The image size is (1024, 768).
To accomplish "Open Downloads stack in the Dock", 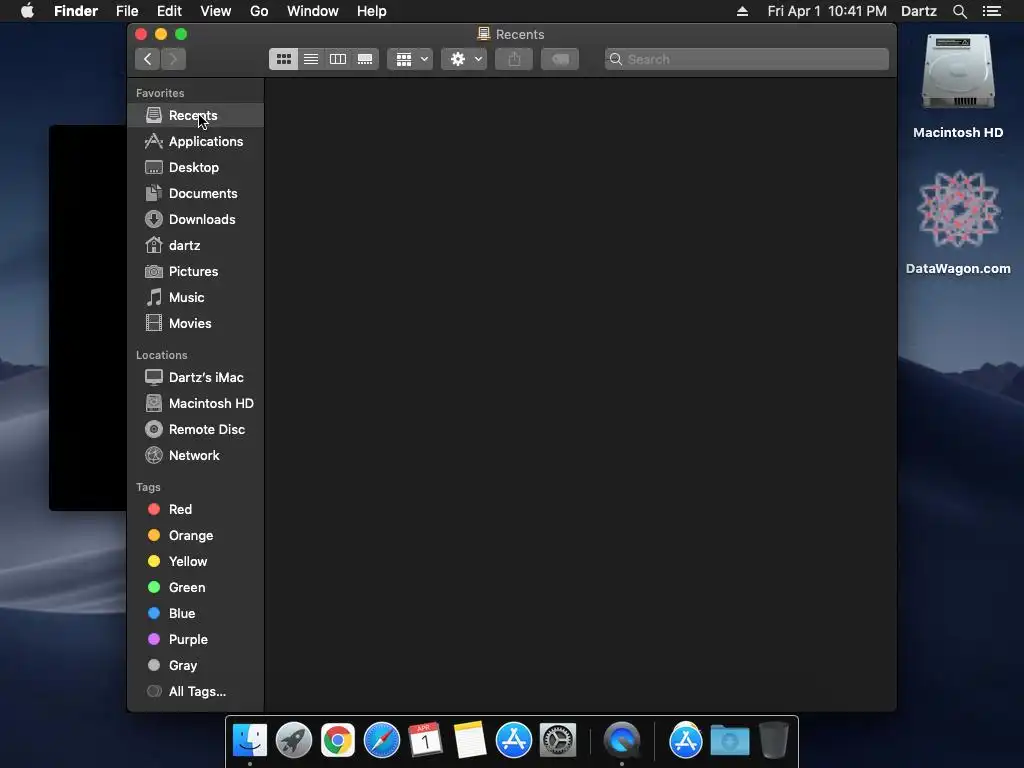I will click(x=729, y=741).
